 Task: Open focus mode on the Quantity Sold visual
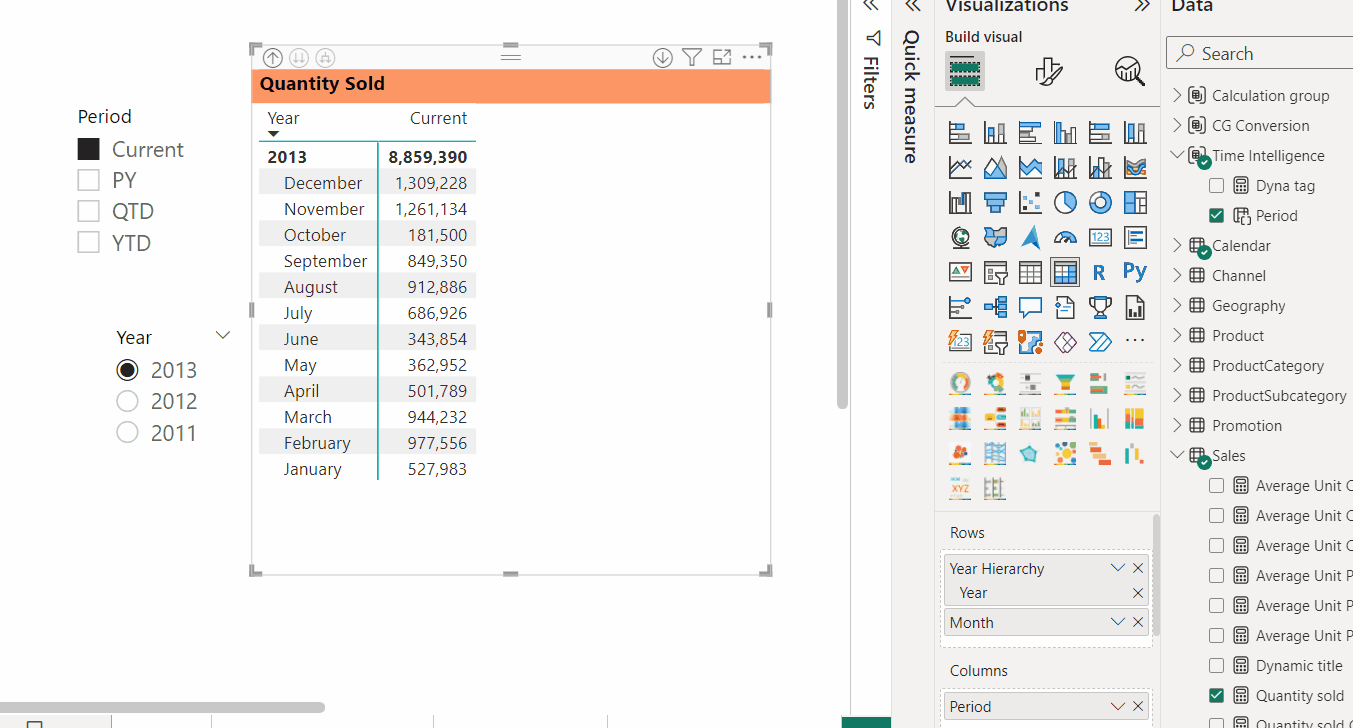tap(722, 57)
